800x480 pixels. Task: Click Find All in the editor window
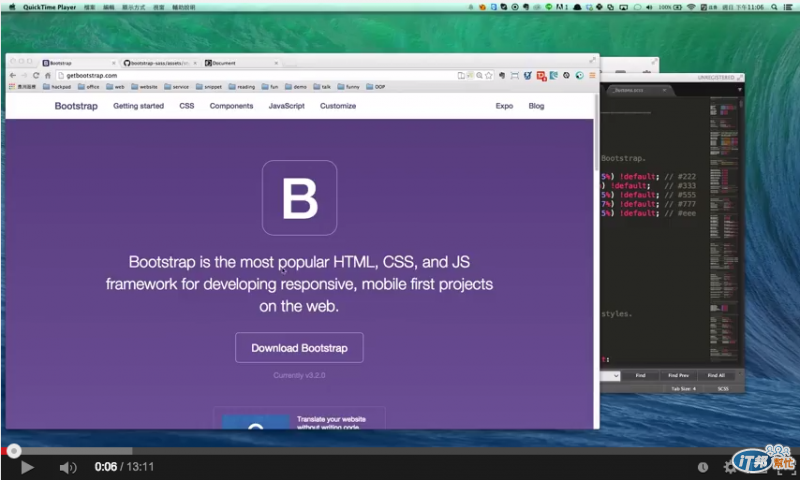click(x=716, y=375)
